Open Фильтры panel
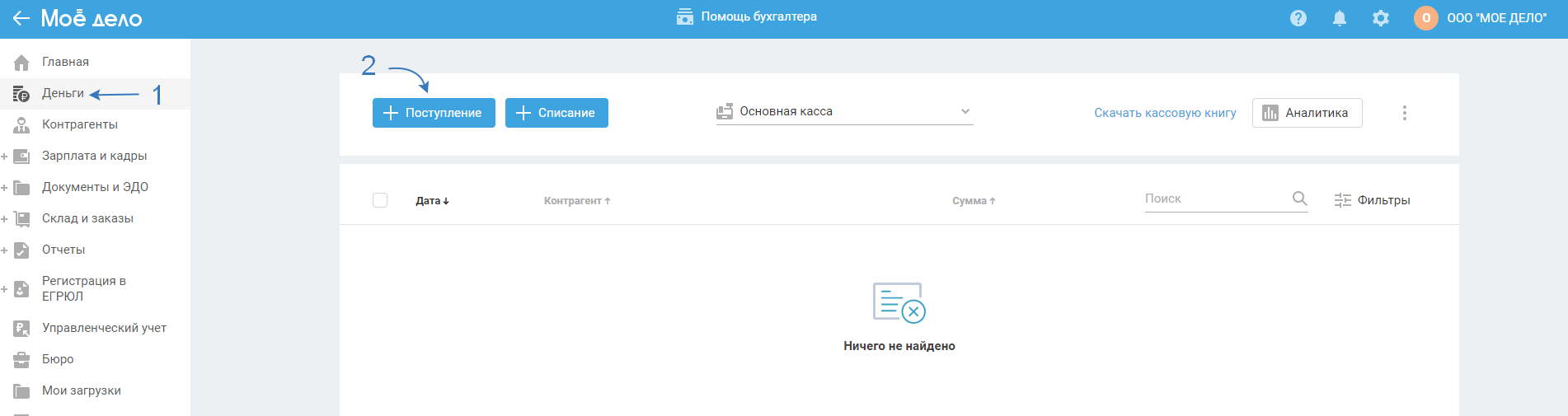 pyautogui.click(x=1372, y=200)
